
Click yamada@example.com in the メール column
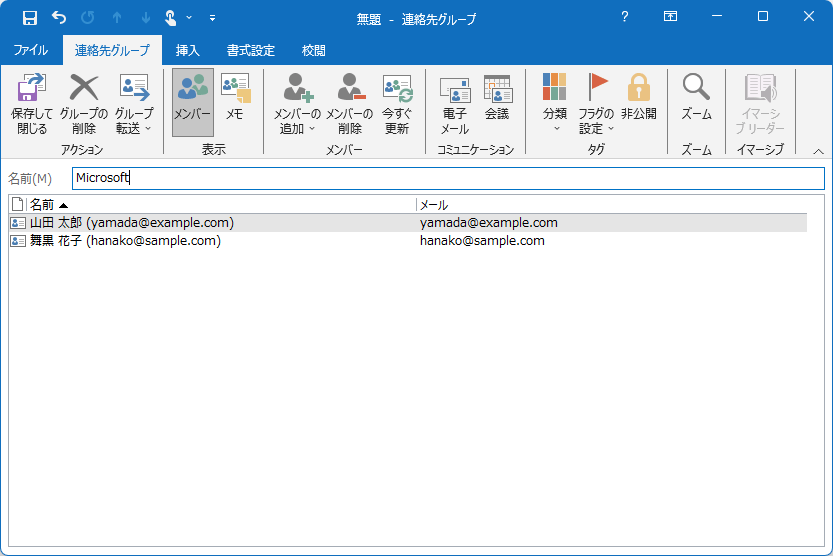[489, 223]
